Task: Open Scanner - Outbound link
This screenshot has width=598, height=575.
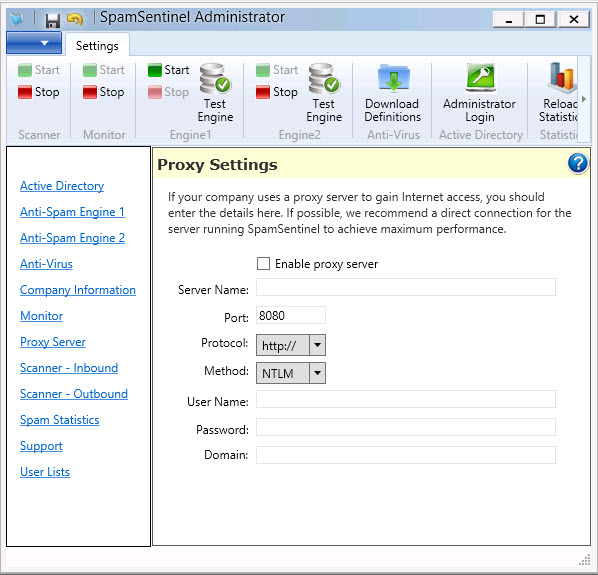Action: (74, 394)
